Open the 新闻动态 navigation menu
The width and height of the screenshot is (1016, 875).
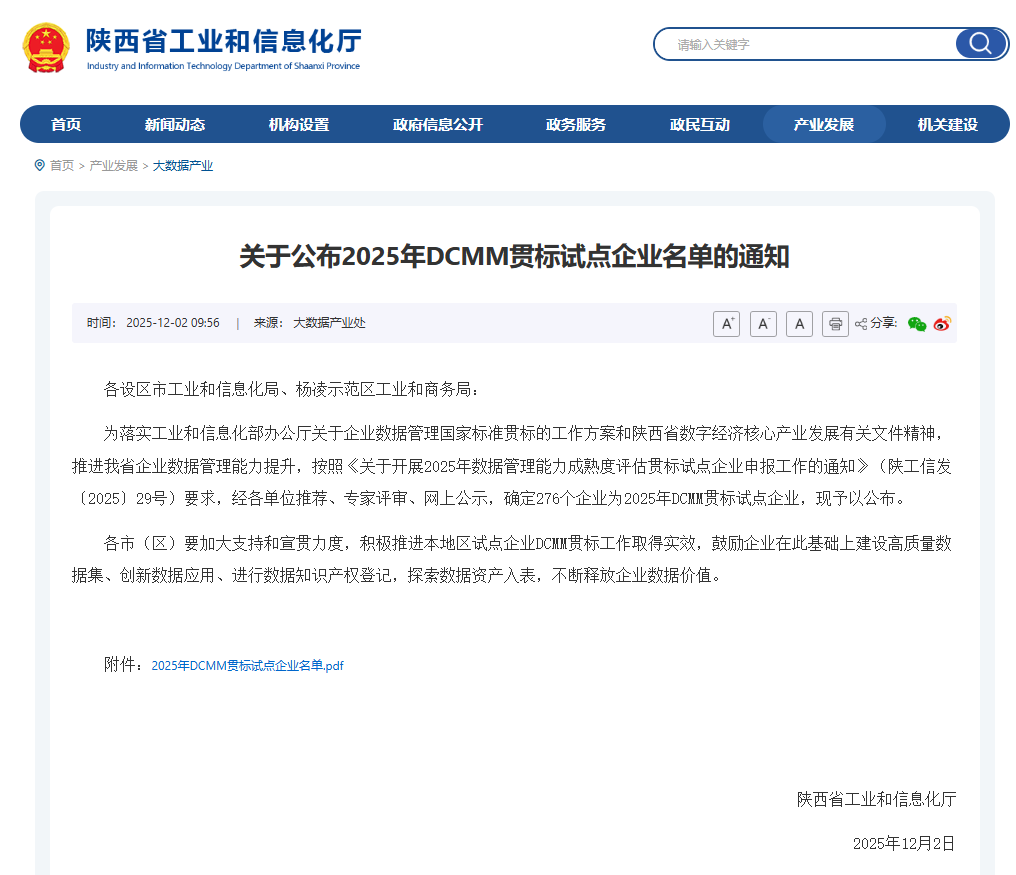pyautogui.click(x=175, y=125)
